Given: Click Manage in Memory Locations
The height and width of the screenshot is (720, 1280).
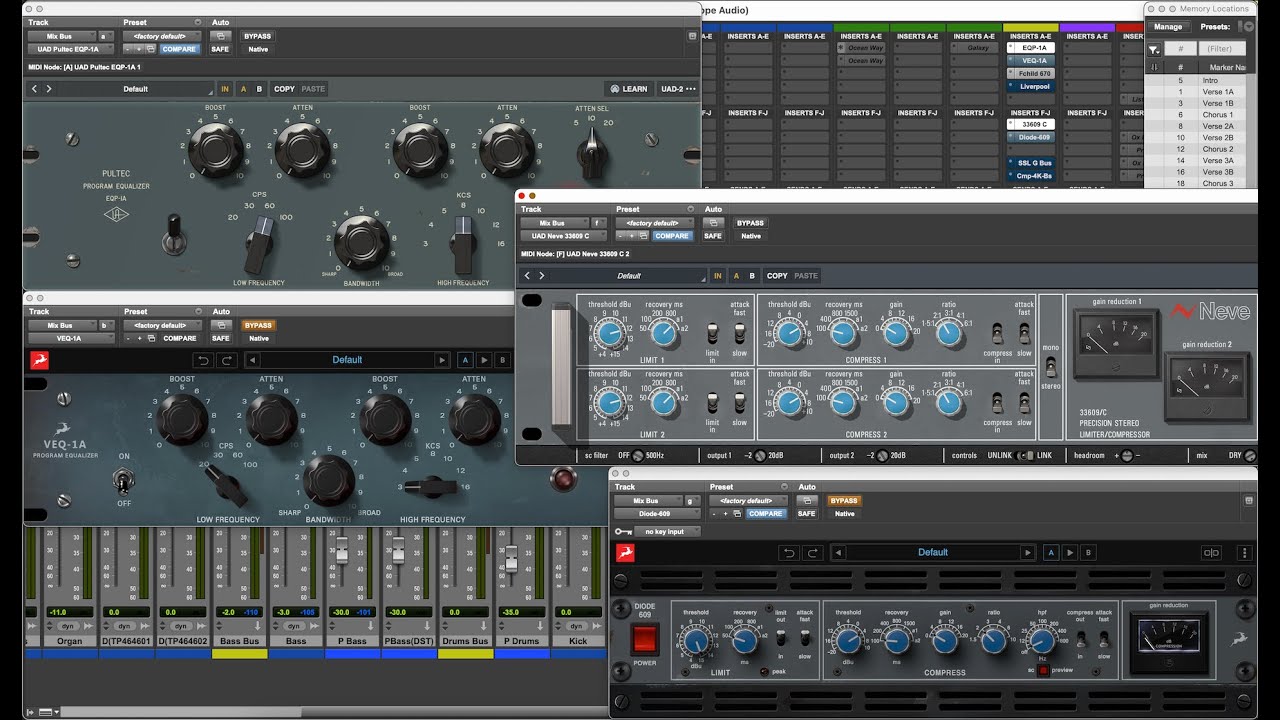Looking at the screenshot, I should [1167, 27].
